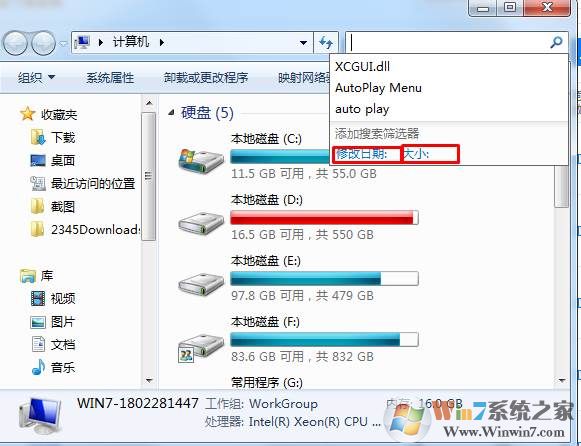Screen dimensions: 581x446
Task: Open recent pages dropdown beside nav arrows
Action: click(x=63, y=43)
